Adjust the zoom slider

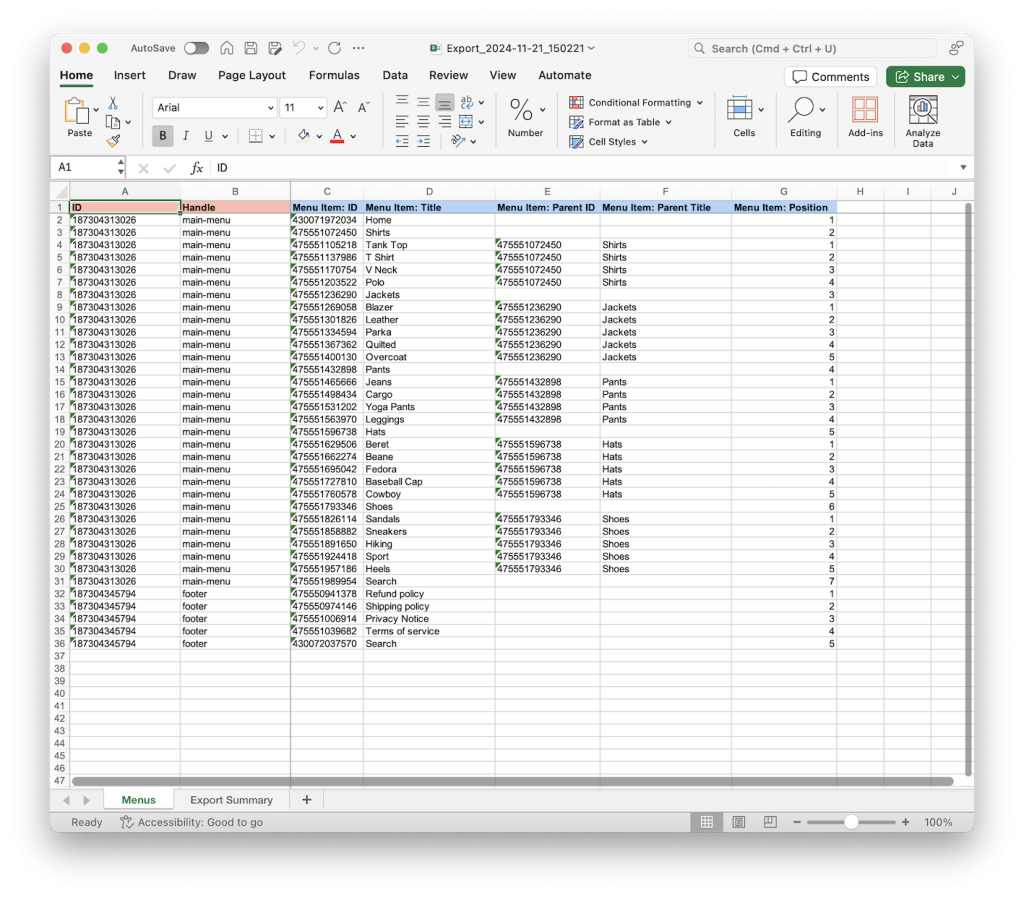tap(851, 822)
